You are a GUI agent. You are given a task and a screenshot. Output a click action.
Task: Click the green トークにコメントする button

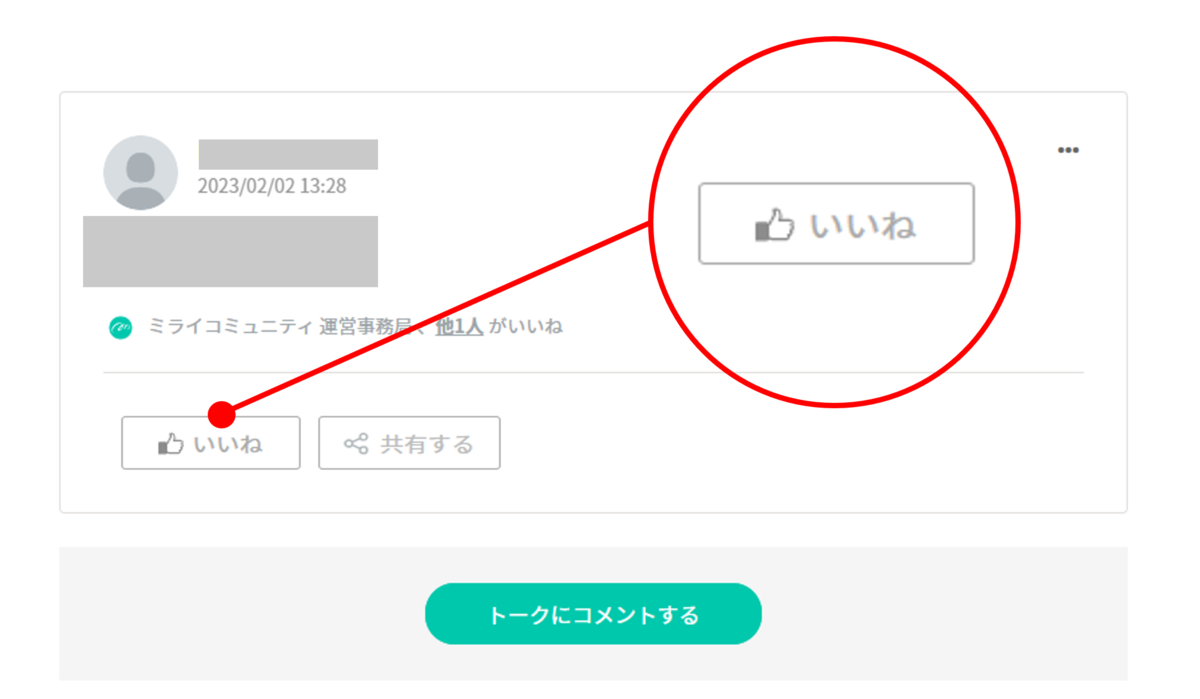pyautogui.click(x=593, y=614)
